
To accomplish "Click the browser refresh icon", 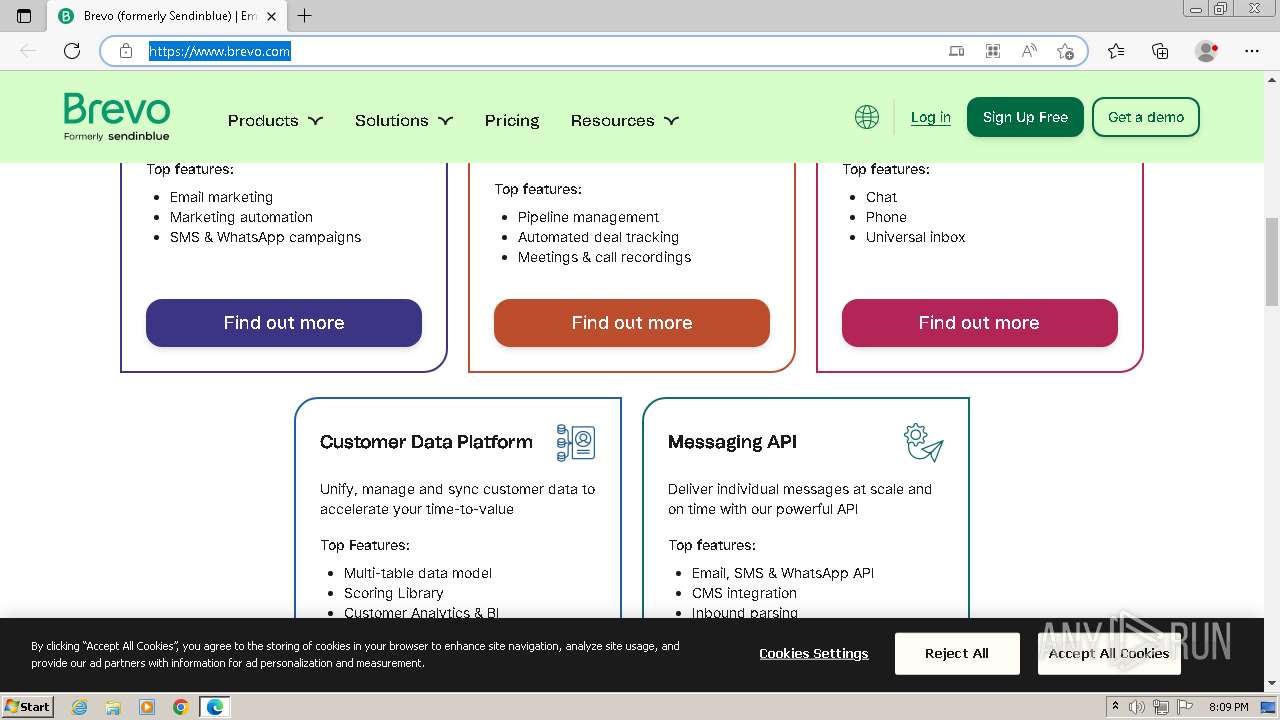I will [x=72, y=51].
